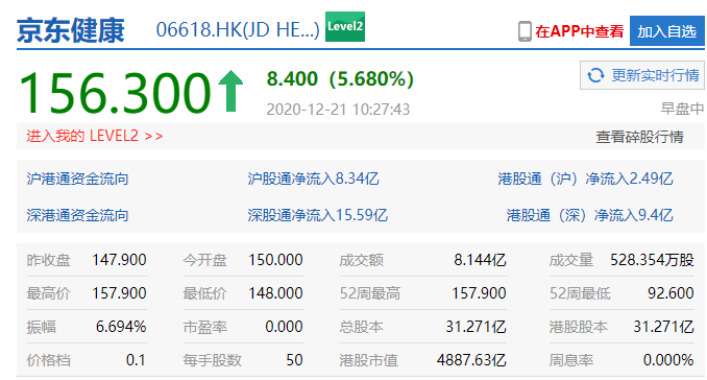The image size is (707, 380).
Task: Click 52周最高 value 157.900
Action: 479,293
